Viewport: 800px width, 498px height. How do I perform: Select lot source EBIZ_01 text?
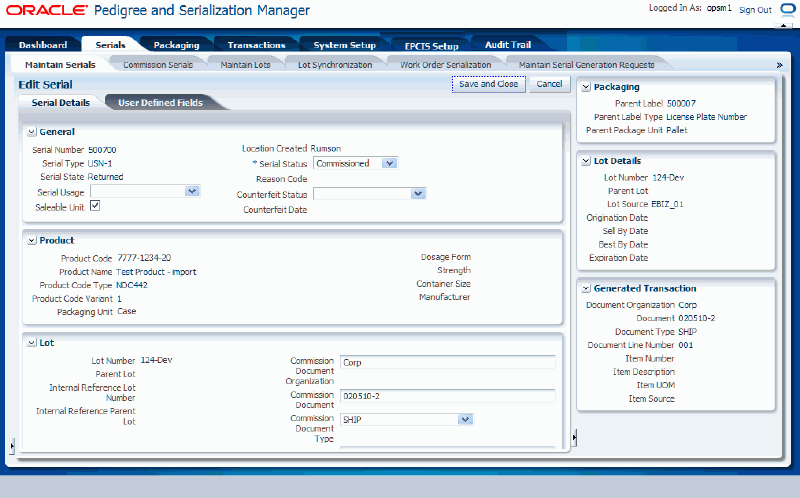pos(667,204)
